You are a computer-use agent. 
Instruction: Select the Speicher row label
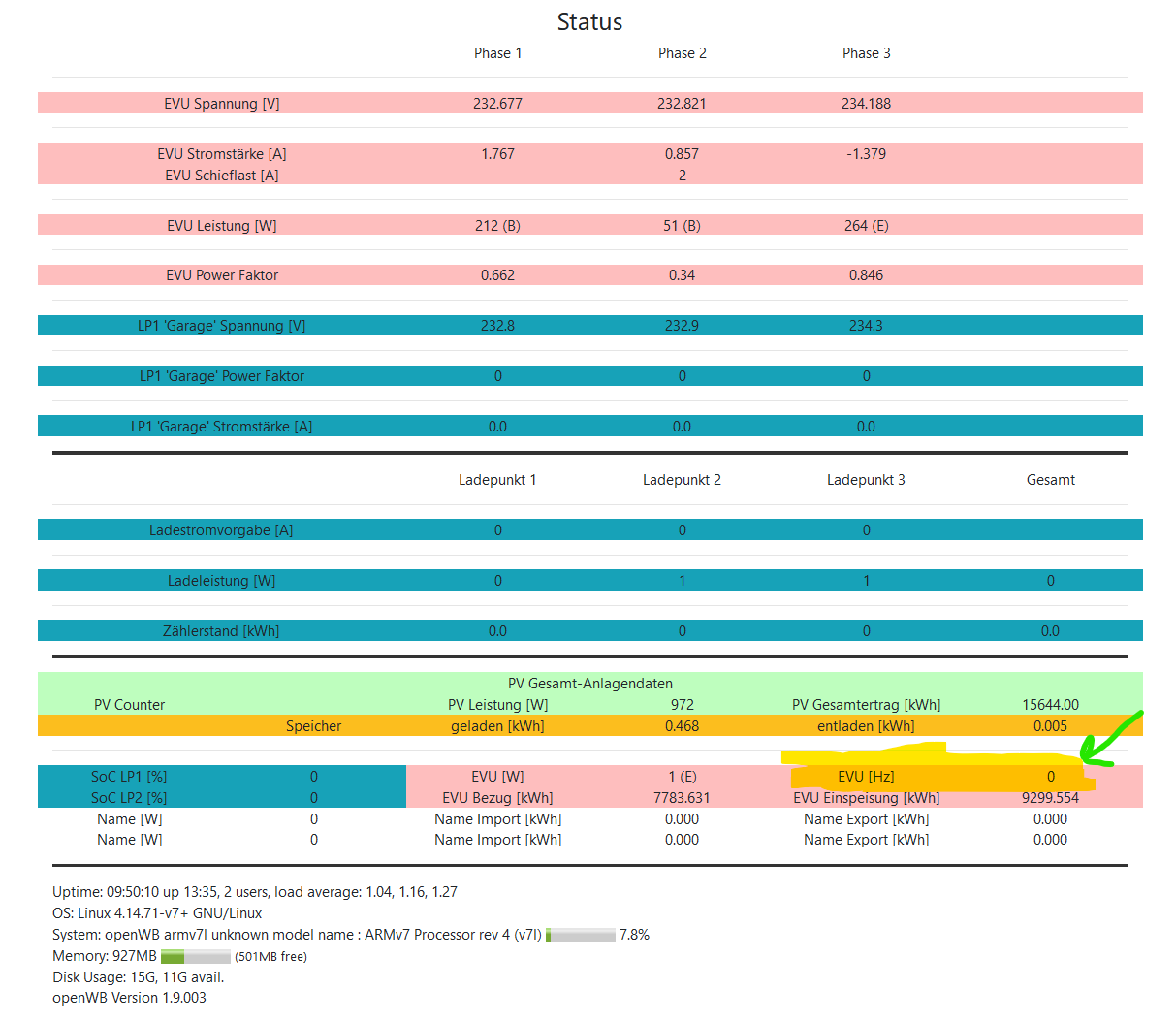click(x=314, y=726)
